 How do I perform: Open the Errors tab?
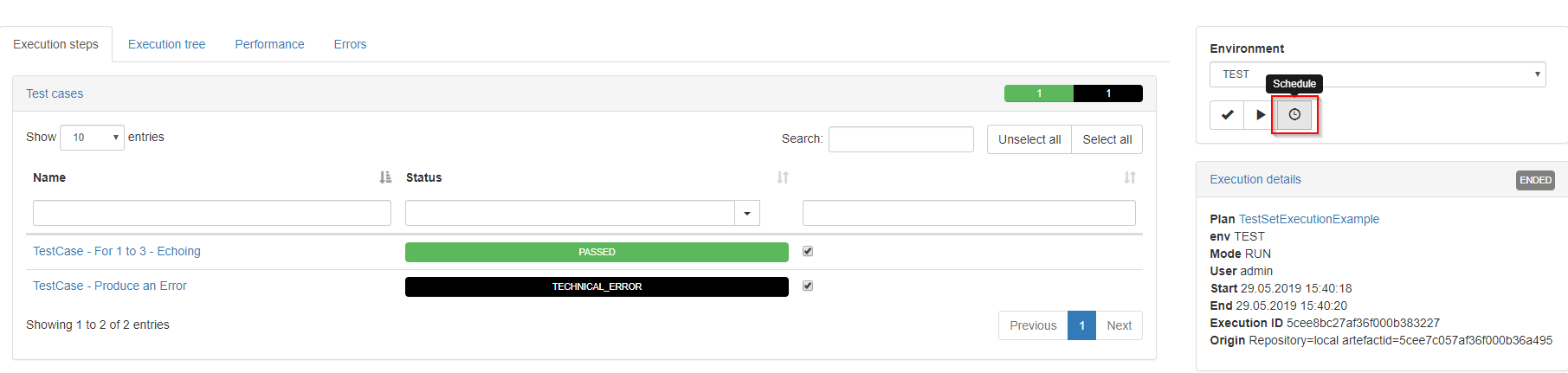click(x=350, y=44)
